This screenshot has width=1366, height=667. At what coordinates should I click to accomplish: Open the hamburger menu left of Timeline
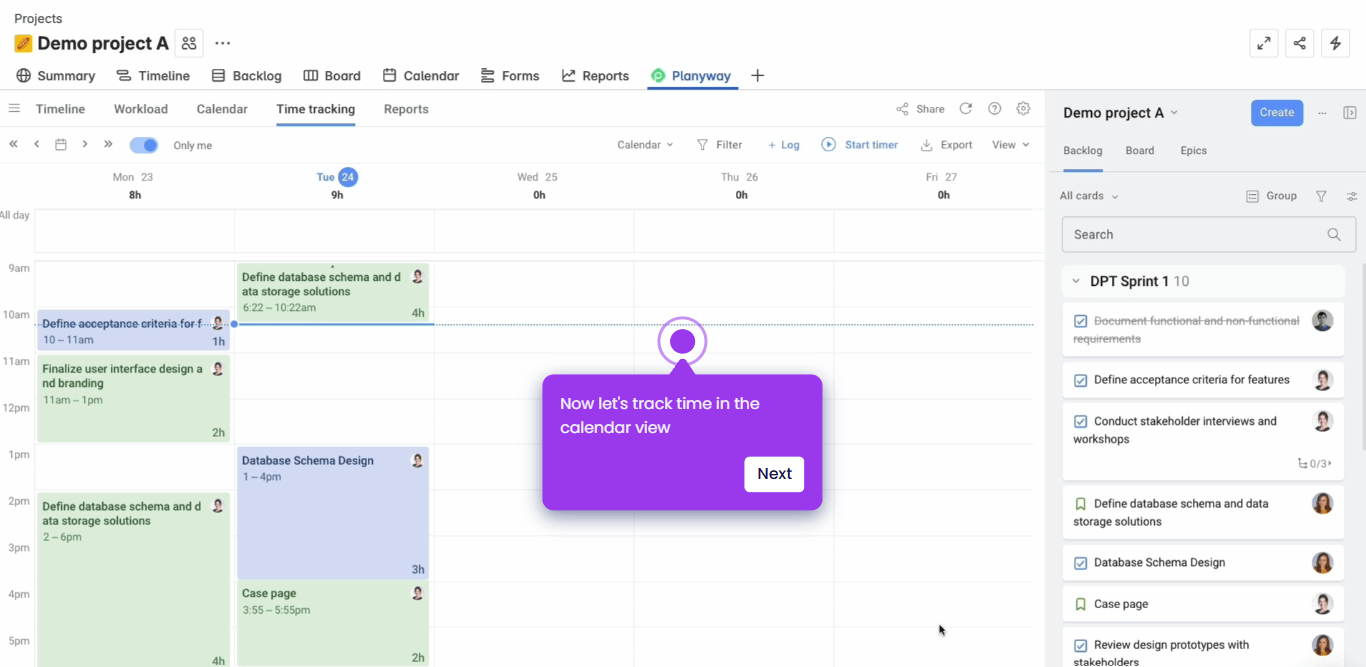(14, 109)
